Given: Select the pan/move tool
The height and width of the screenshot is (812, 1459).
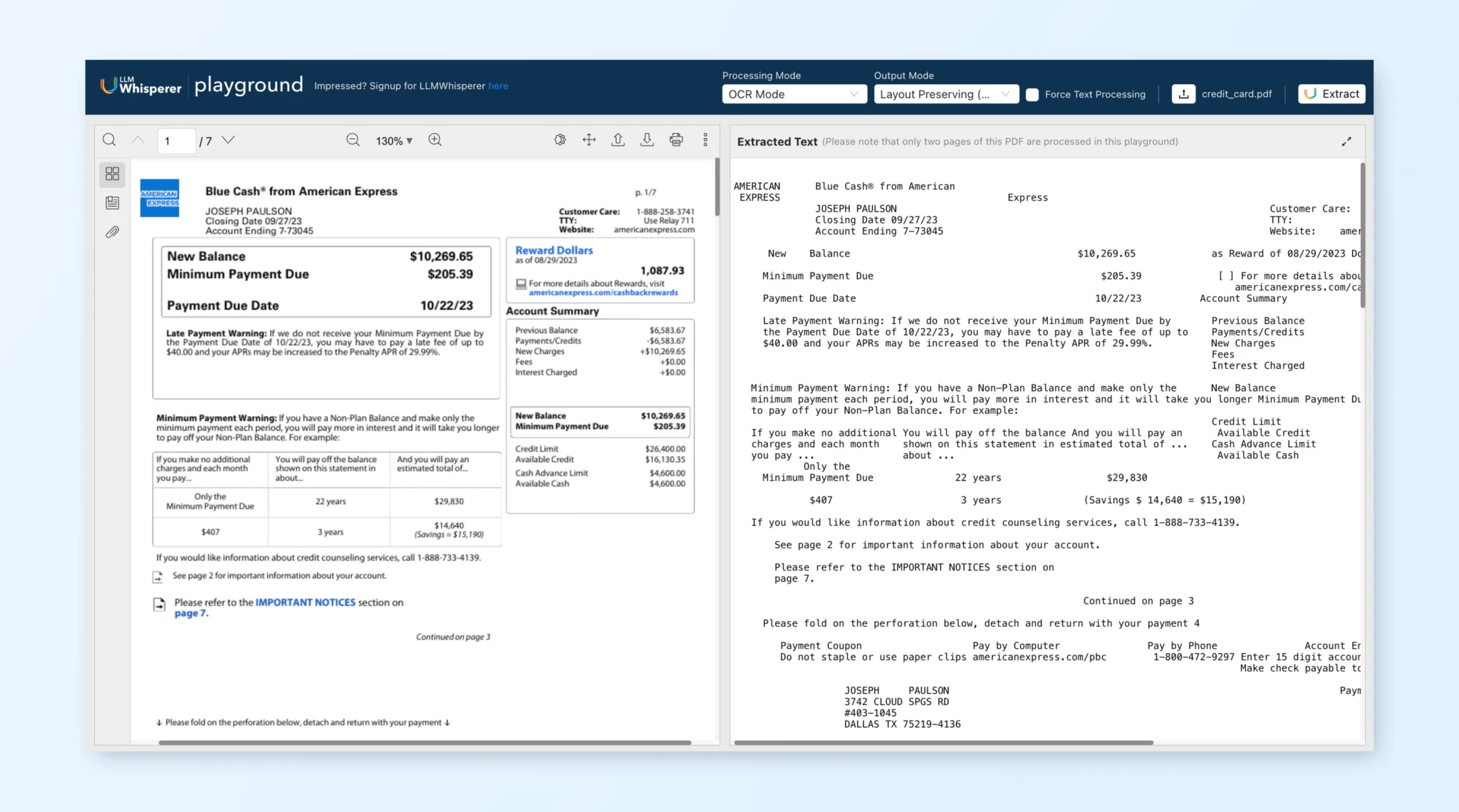Looking at the screenshot, I should click(589, 140).
